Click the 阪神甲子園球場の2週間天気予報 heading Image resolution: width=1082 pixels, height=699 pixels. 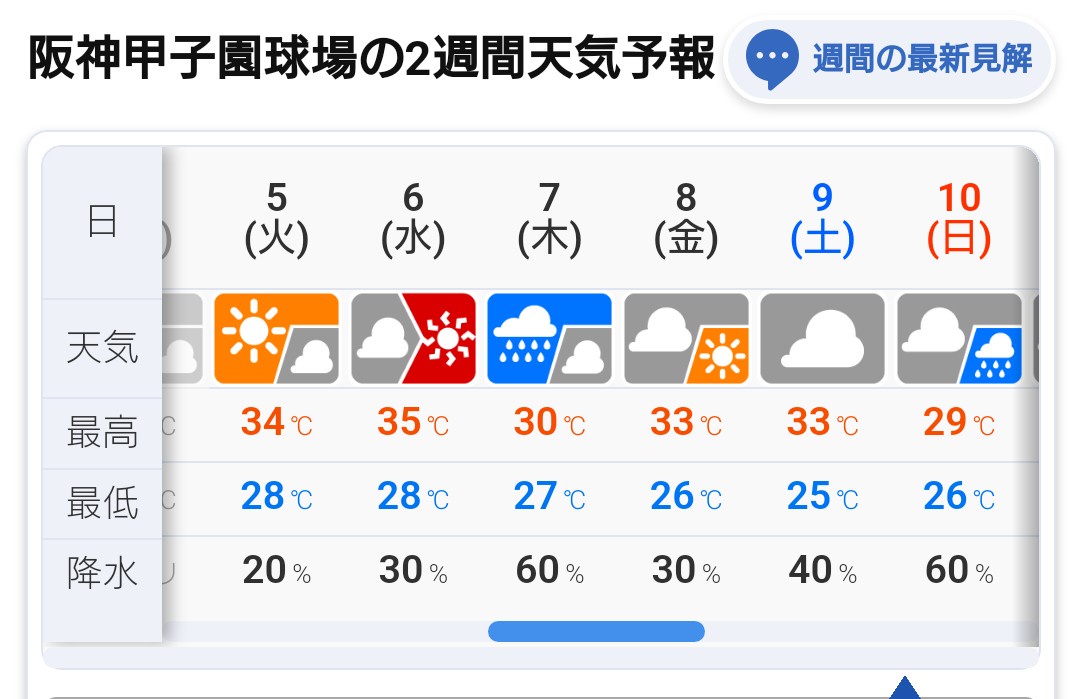(x=371, y=59)
